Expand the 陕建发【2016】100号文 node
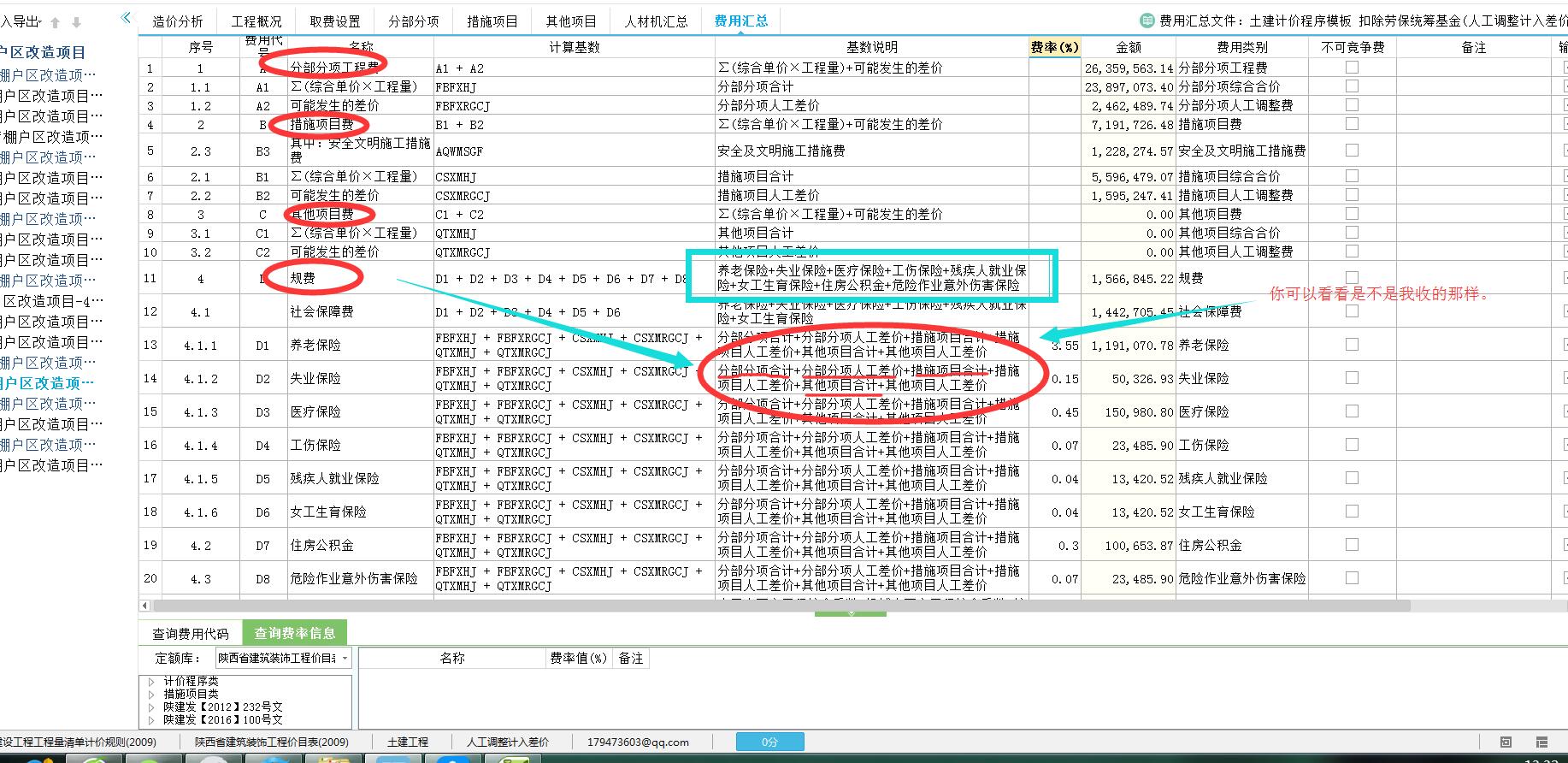This screenshot has width=1568, height=763. [x=151, y=720]
